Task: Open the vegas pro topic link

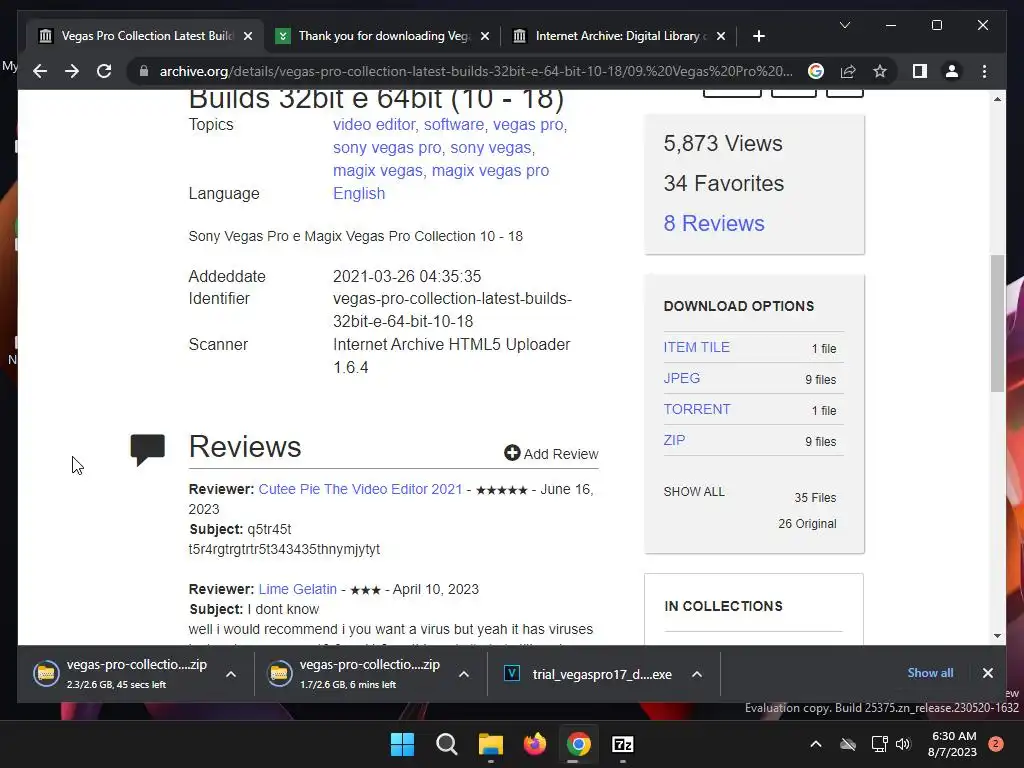Action: tap(528, 124)
